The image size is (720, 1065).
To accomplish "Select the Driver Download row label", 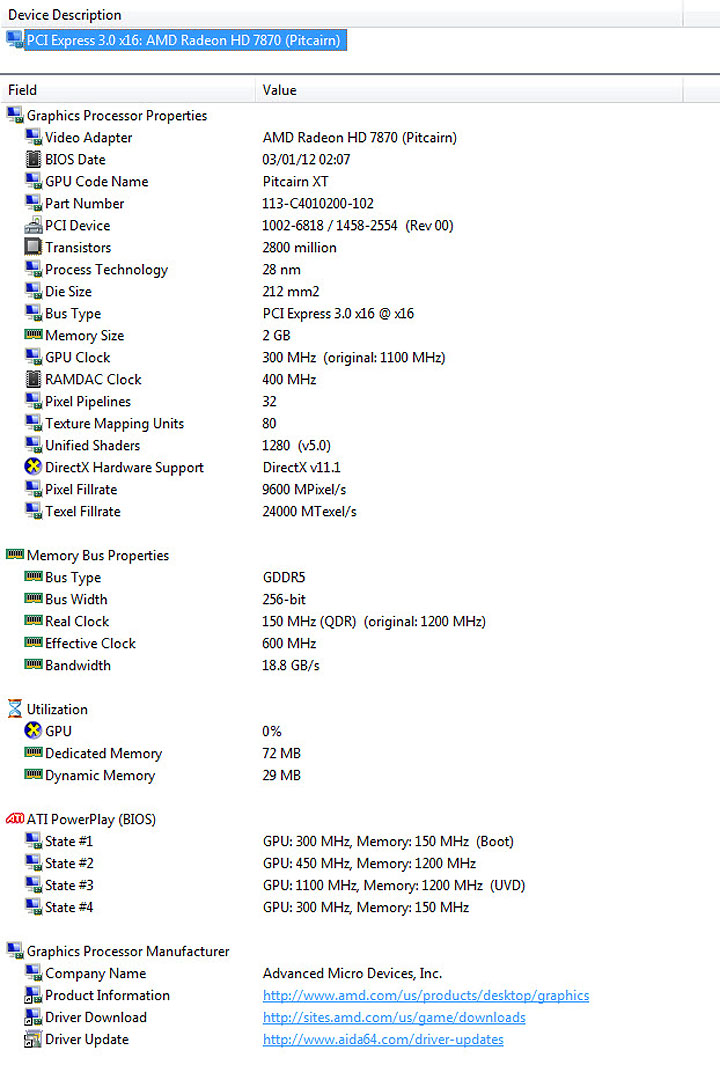I will pos(96,1017).
